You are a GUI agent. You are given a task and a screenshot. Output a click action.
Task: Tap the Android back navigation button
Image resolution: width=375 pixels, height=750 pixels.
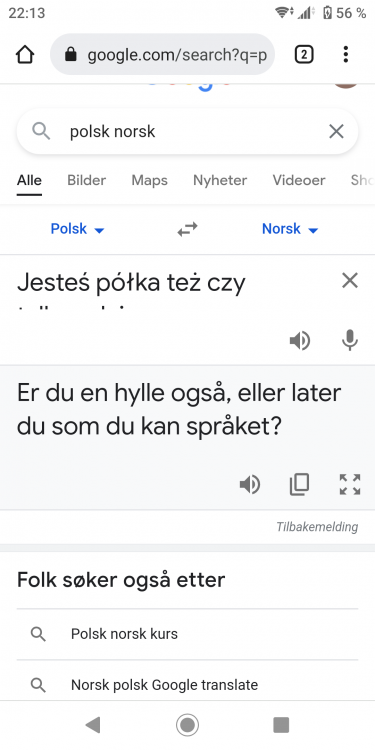(93, 725)
